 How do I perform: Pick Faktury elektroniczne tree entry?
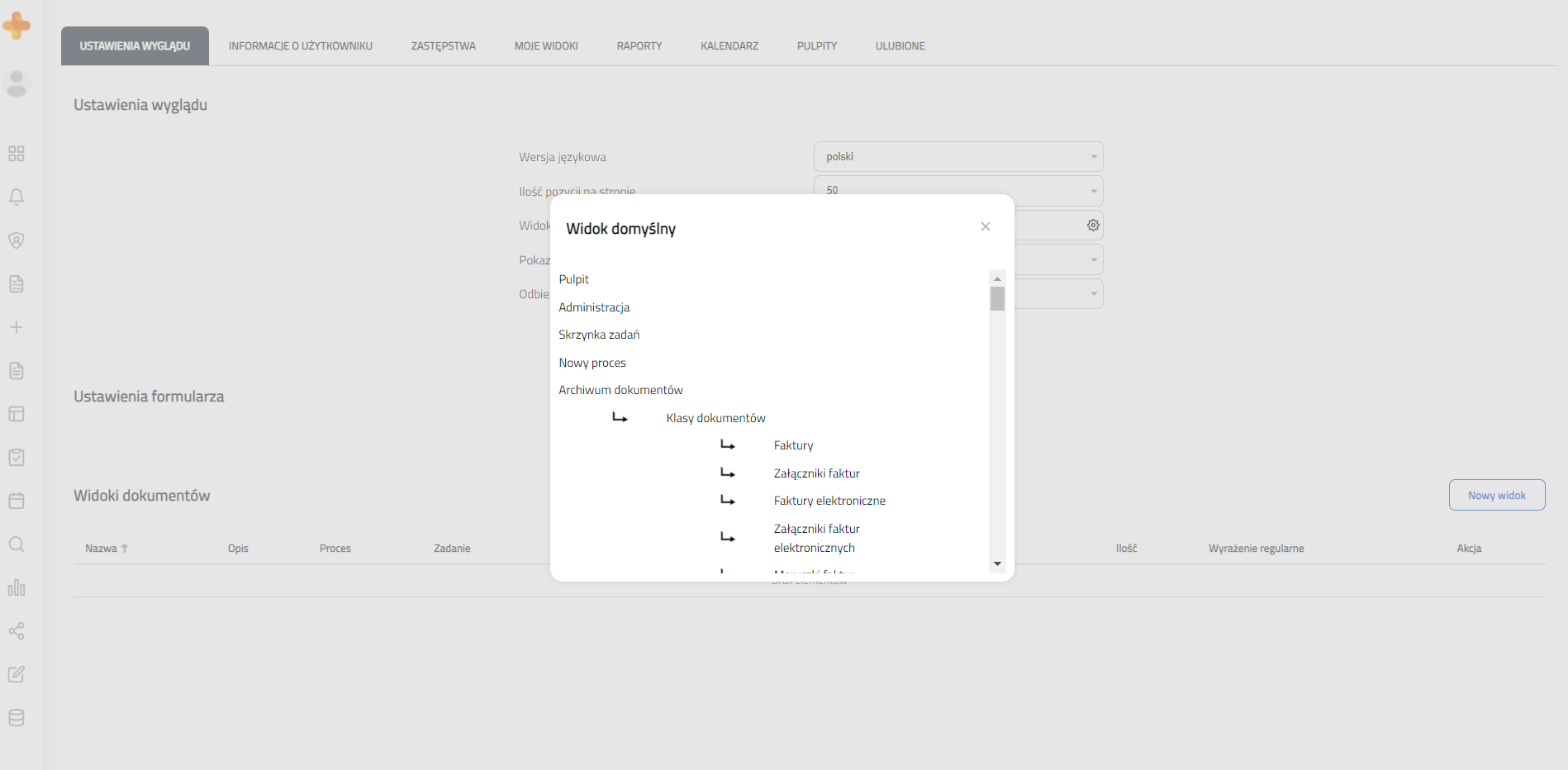click(x=829, y=501)
